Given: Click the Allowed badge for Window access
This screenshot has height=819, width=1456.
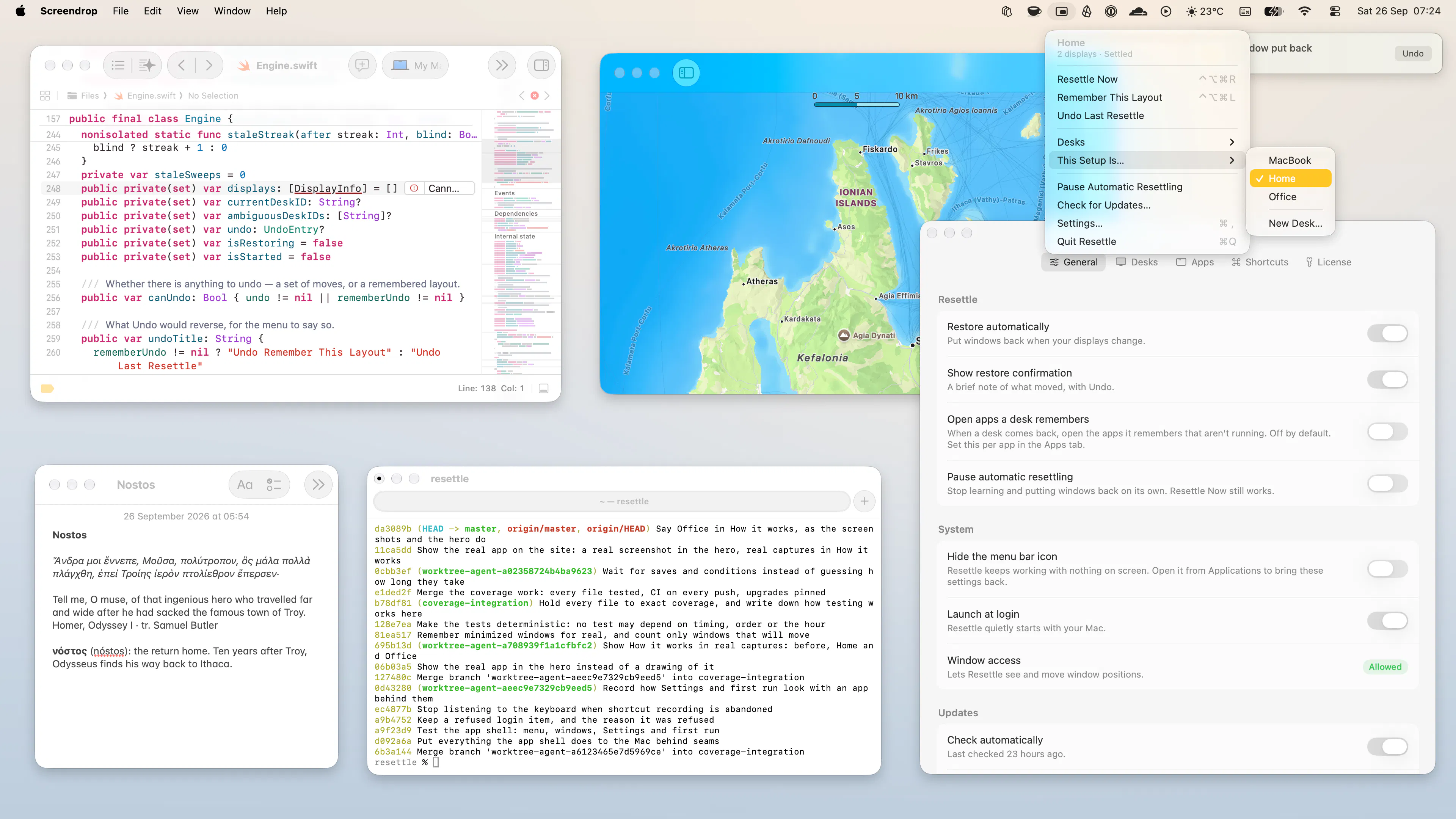Looking at the screenshot, I should click(x=1385, y=667).
